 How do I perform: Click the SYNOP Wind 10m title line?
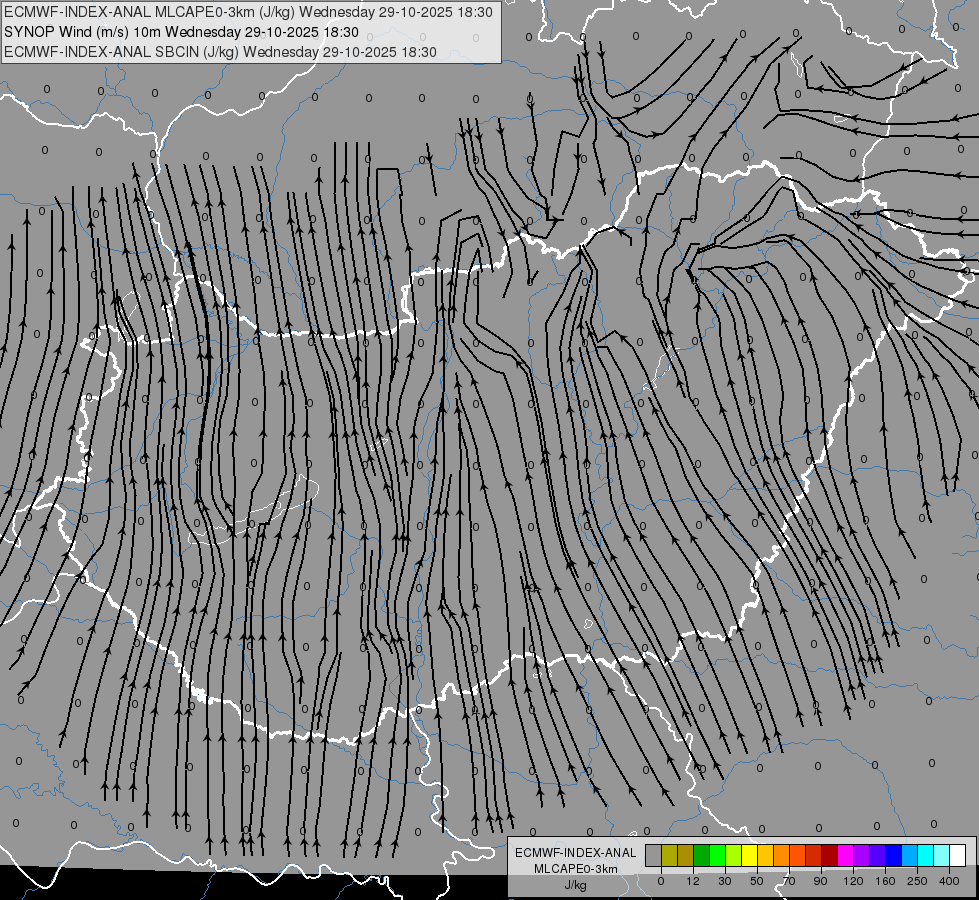(x=182, y=32)
